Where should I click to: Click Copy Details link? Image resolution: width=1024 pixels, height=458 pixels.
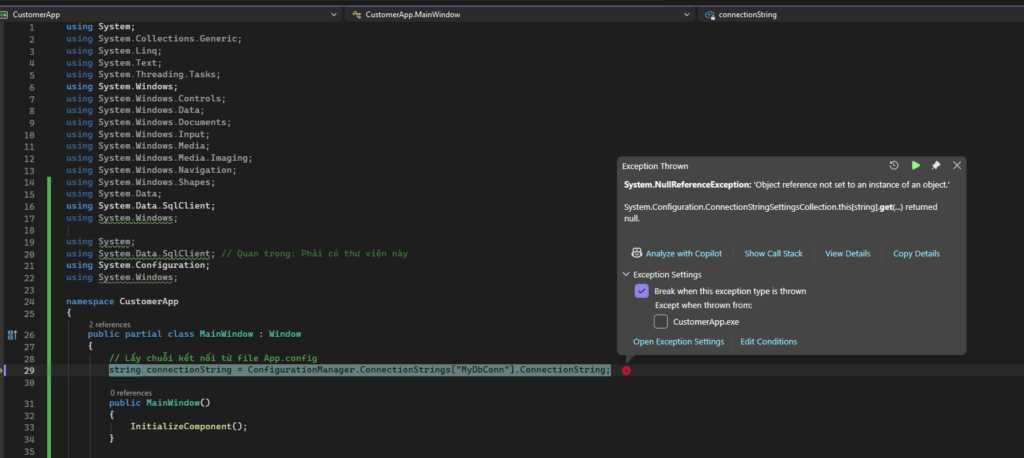coord(916,254)
